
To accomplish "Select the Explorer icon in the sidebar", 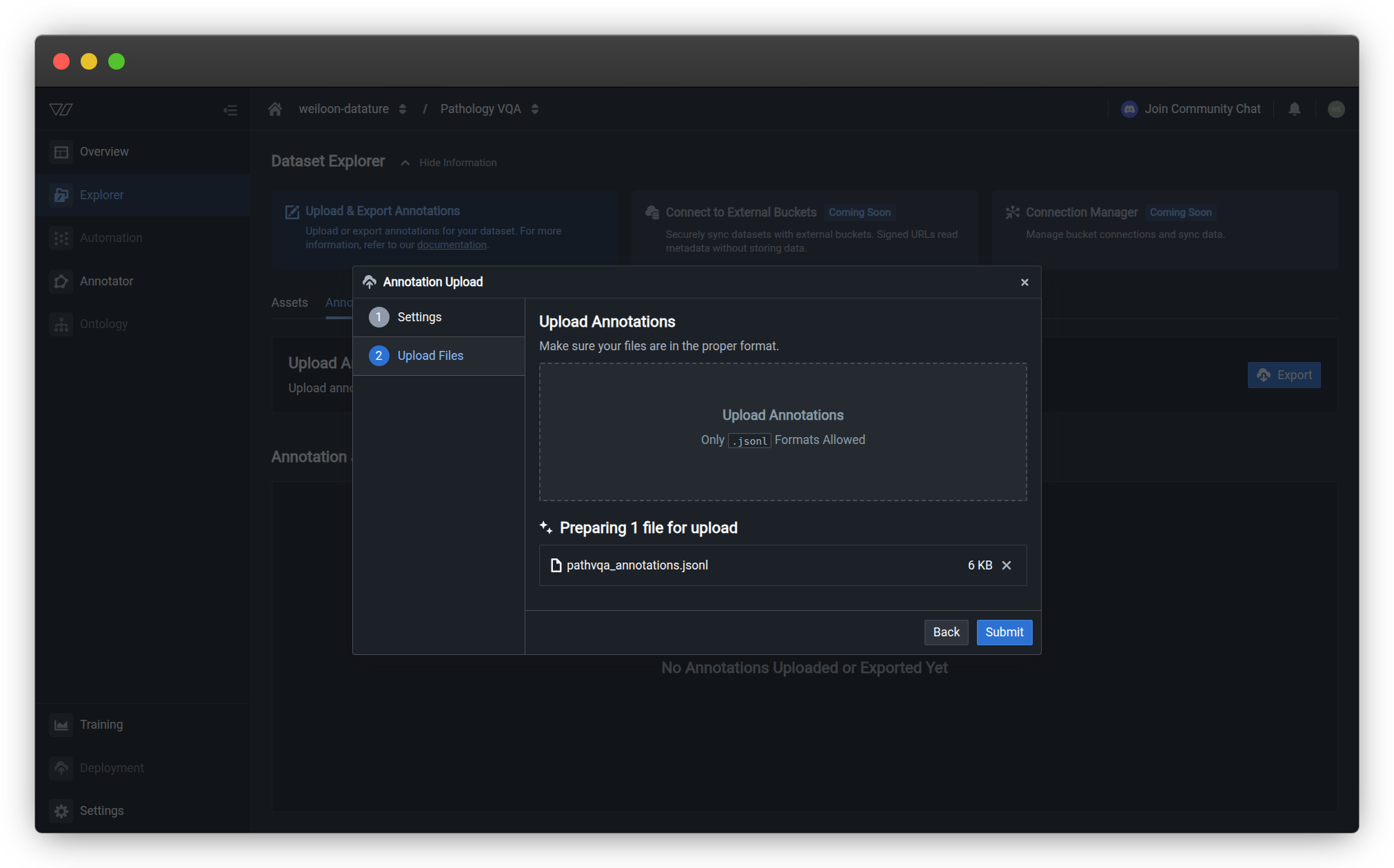I will coord(61,195).
